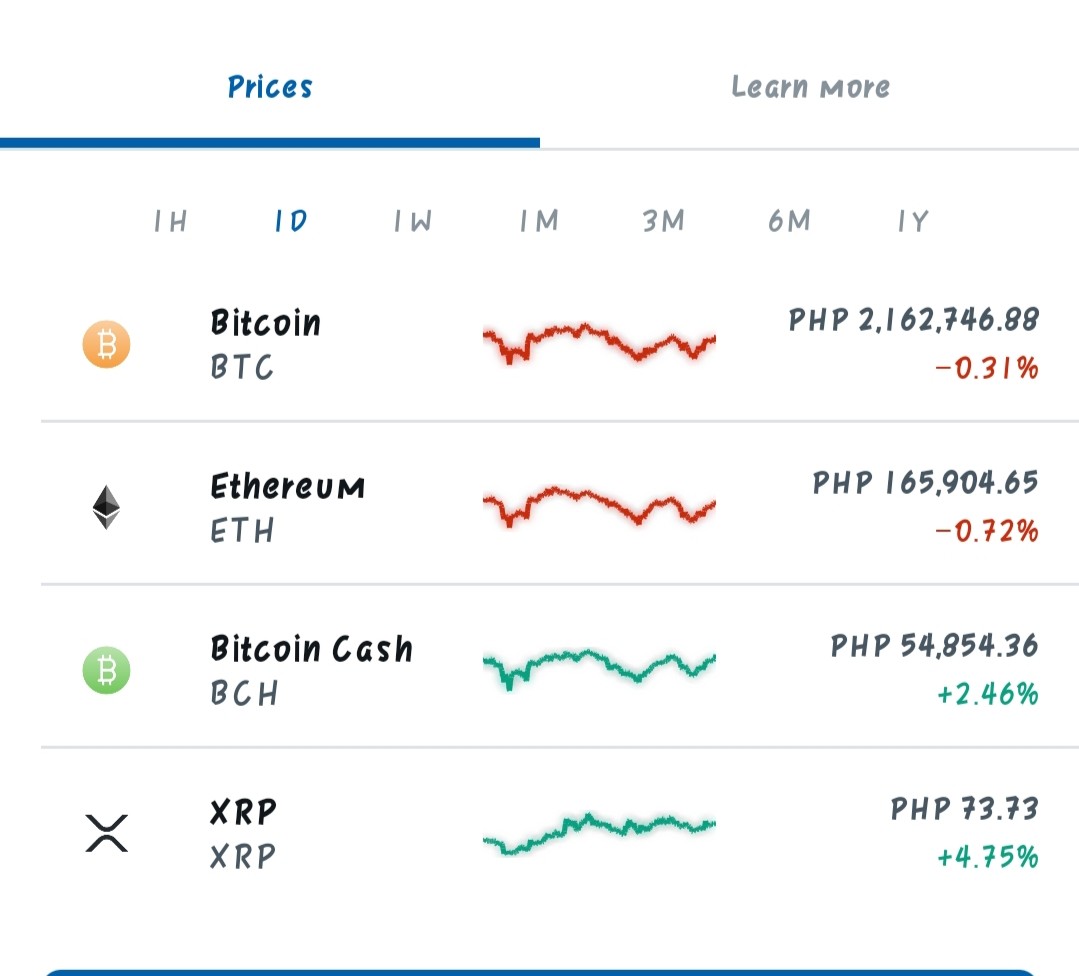Select the 1H time range

tap(171, 221)
